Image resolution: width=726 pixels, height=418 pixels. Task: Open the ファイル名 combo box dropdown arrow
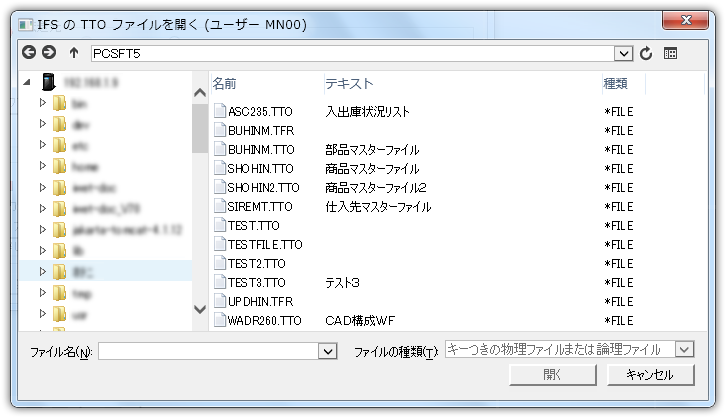coord(327,351)
